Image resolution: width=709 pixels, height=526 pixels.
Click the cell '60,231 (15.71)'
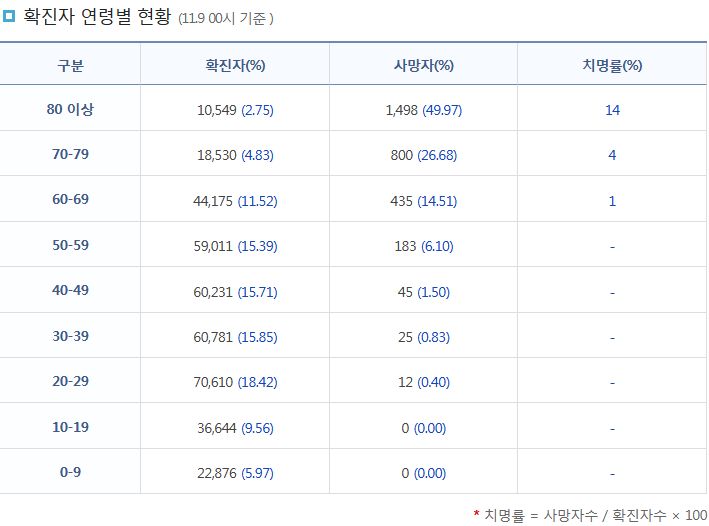coord(235,292)
